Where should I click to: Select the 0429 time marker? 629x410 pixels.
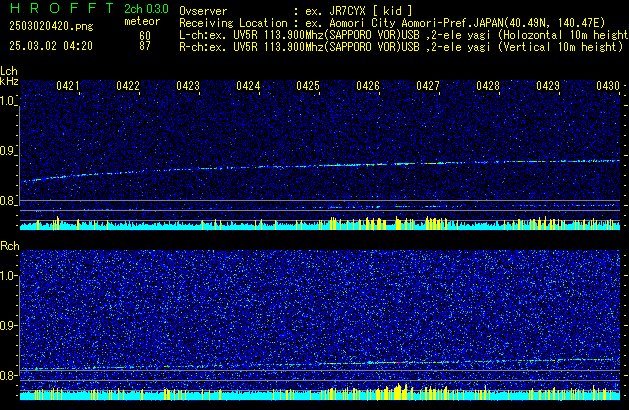click(x=548, y=86)
